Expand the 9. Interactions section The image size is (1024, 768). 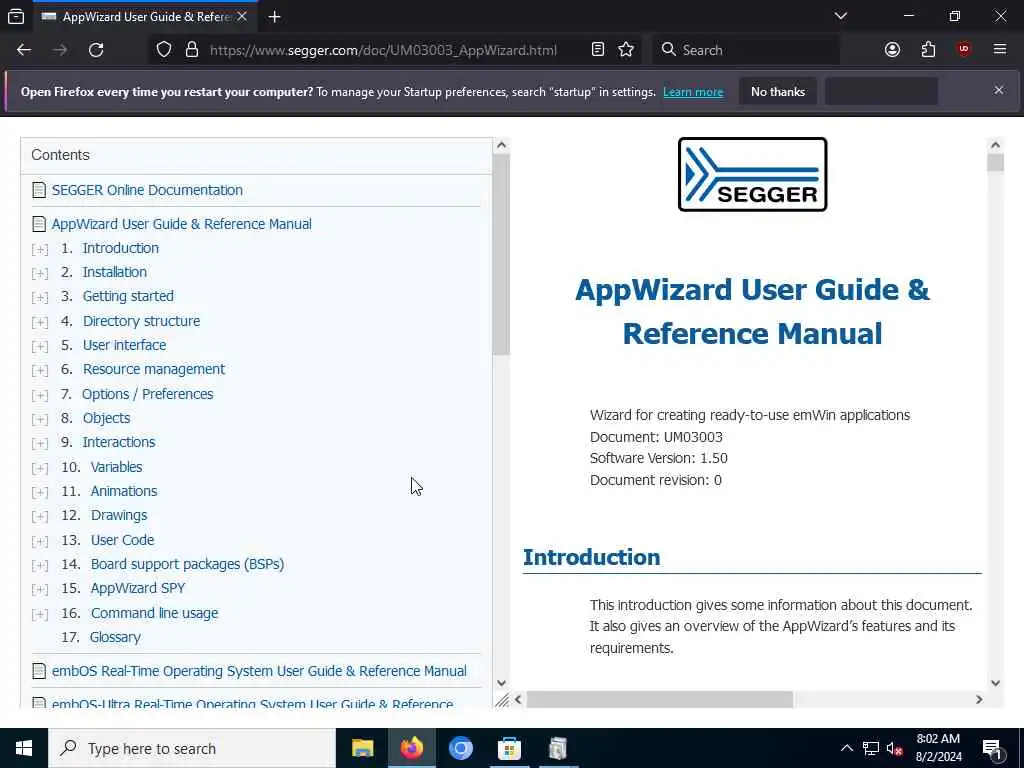40,443
